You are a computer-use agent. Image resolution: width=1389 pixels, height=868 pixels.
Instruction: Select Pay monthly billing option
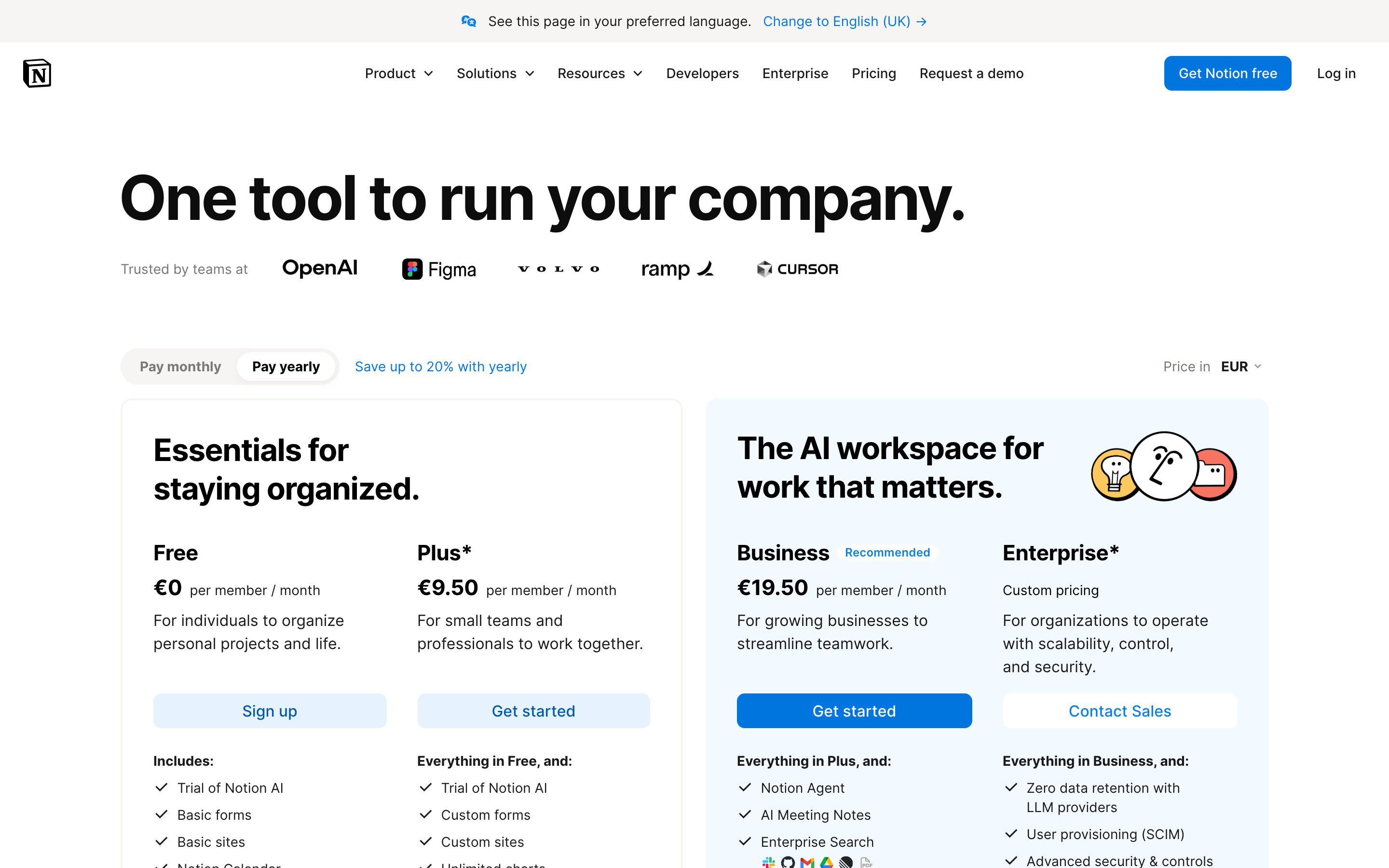pyautogui.click(x=180, y=366)
